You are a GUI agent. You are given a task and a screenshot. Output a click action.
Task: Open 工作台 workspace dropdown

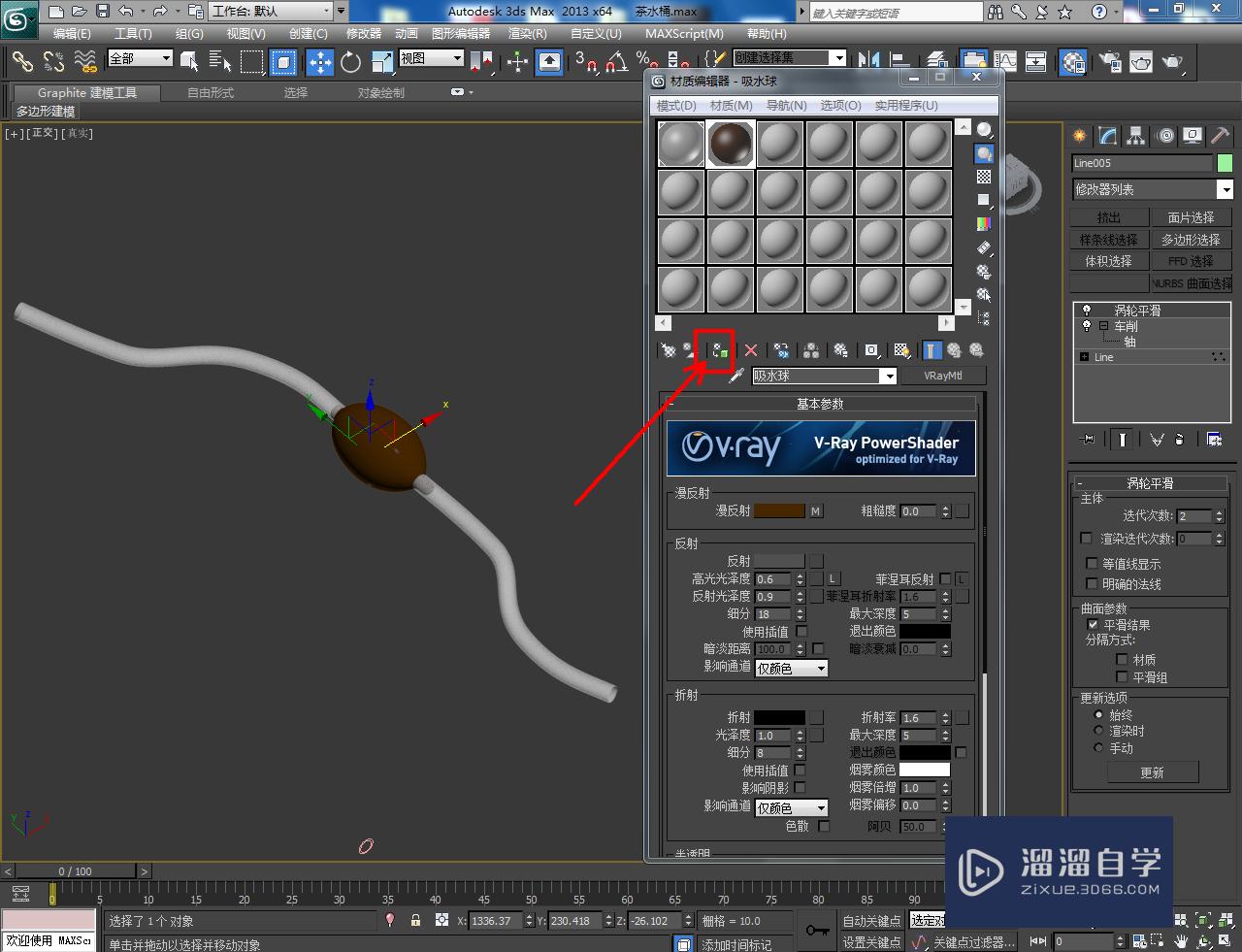point(271,12)
